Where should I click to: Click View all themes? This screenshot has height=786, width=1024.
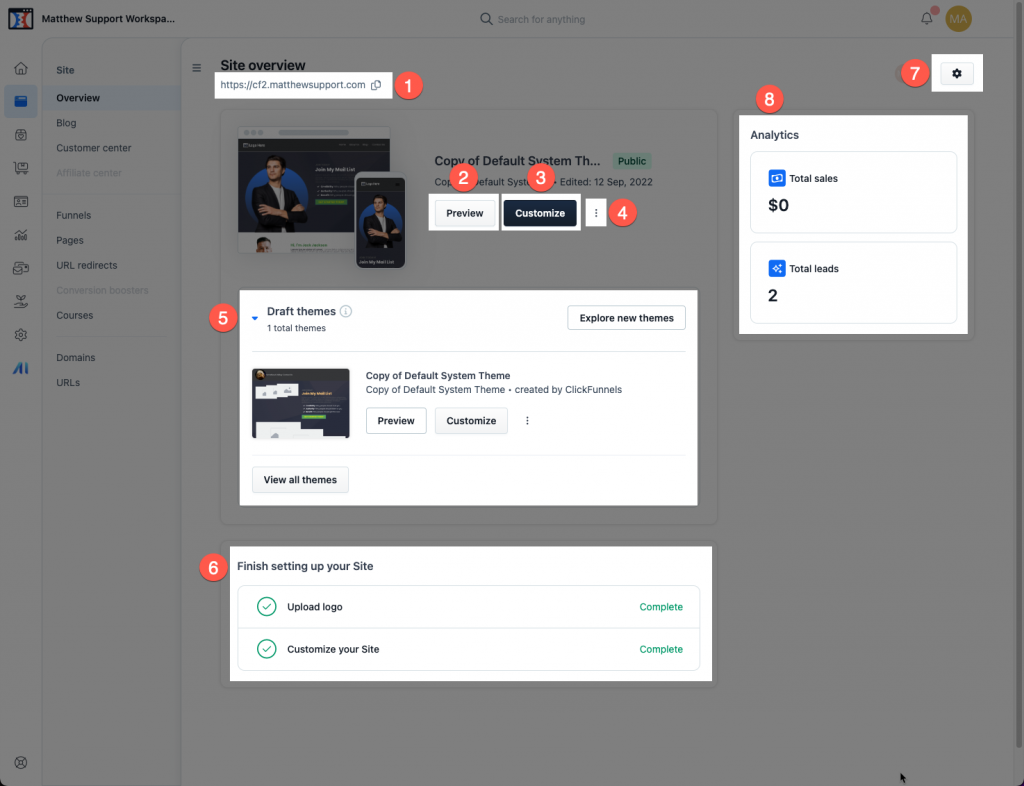click(300, 479)
